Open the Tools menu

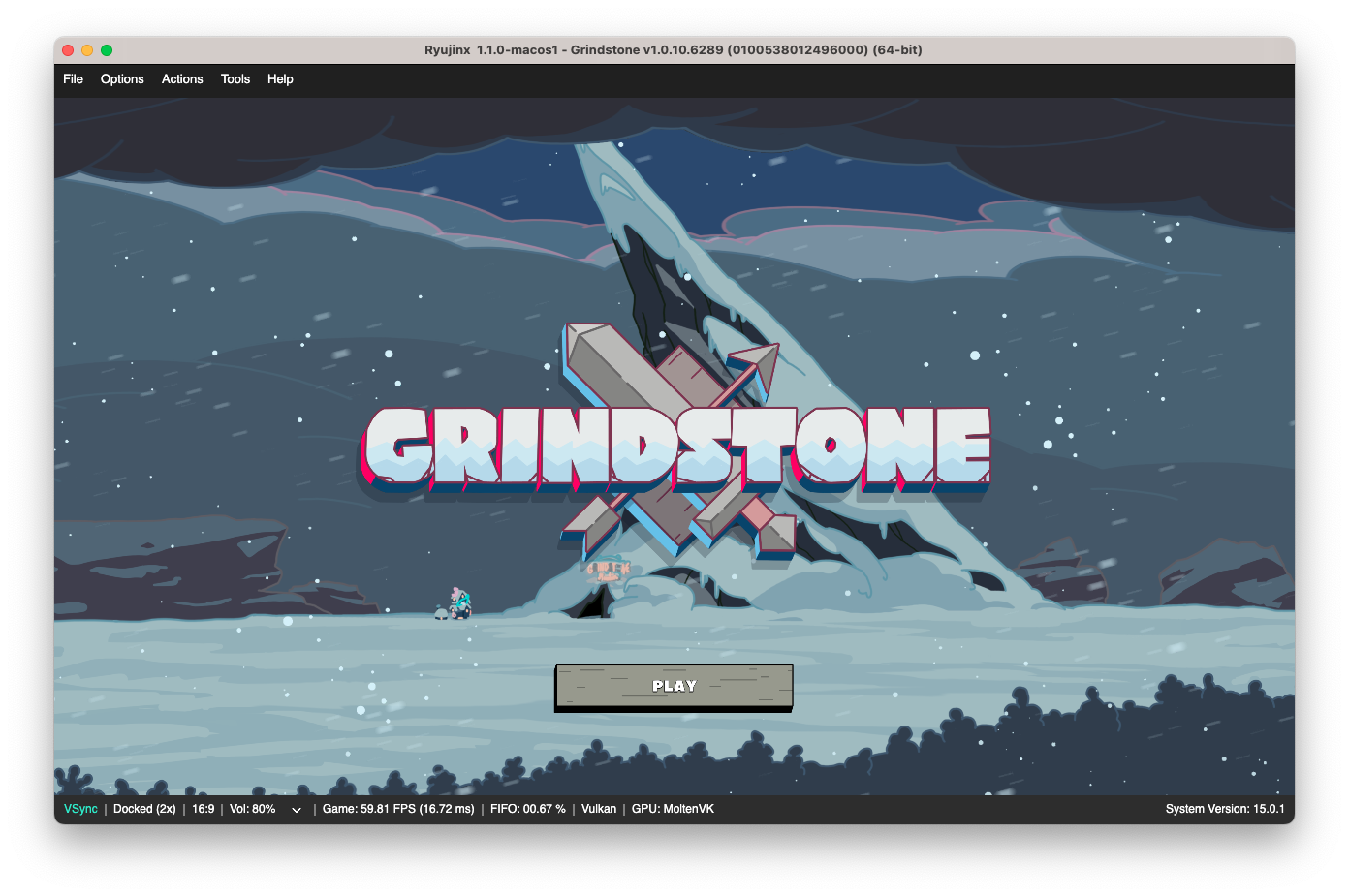(x=235, y=79)
